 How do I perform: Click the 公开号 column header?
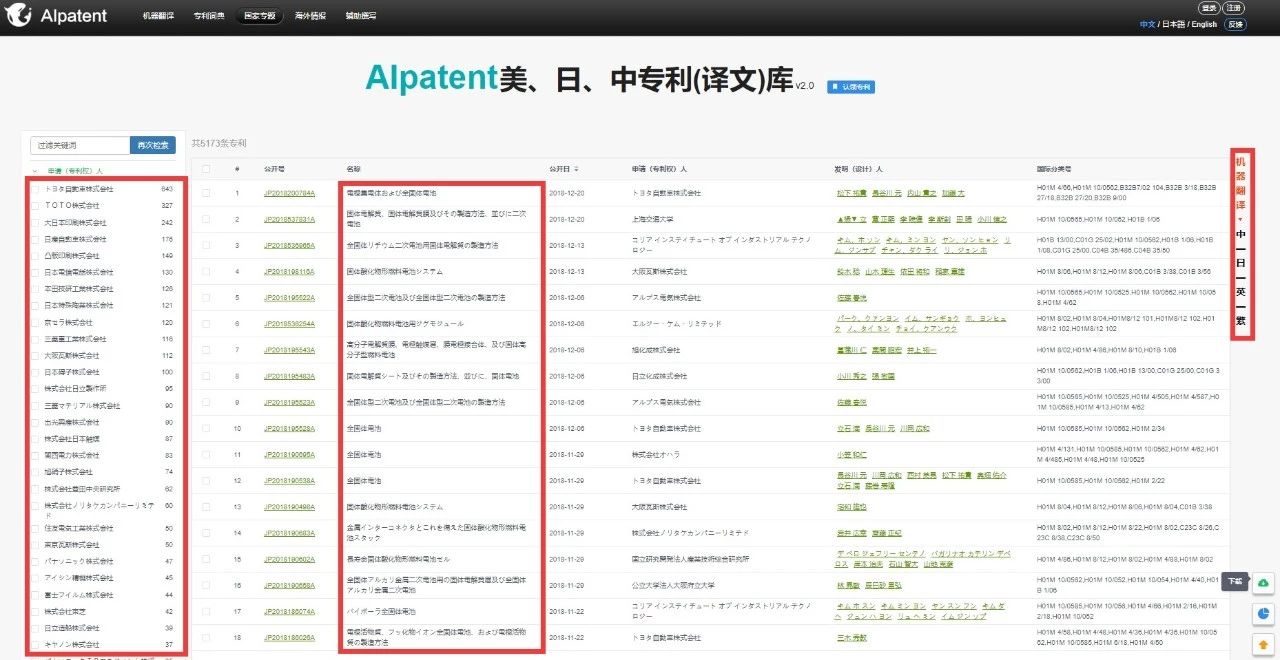click(x=274, y=169)
